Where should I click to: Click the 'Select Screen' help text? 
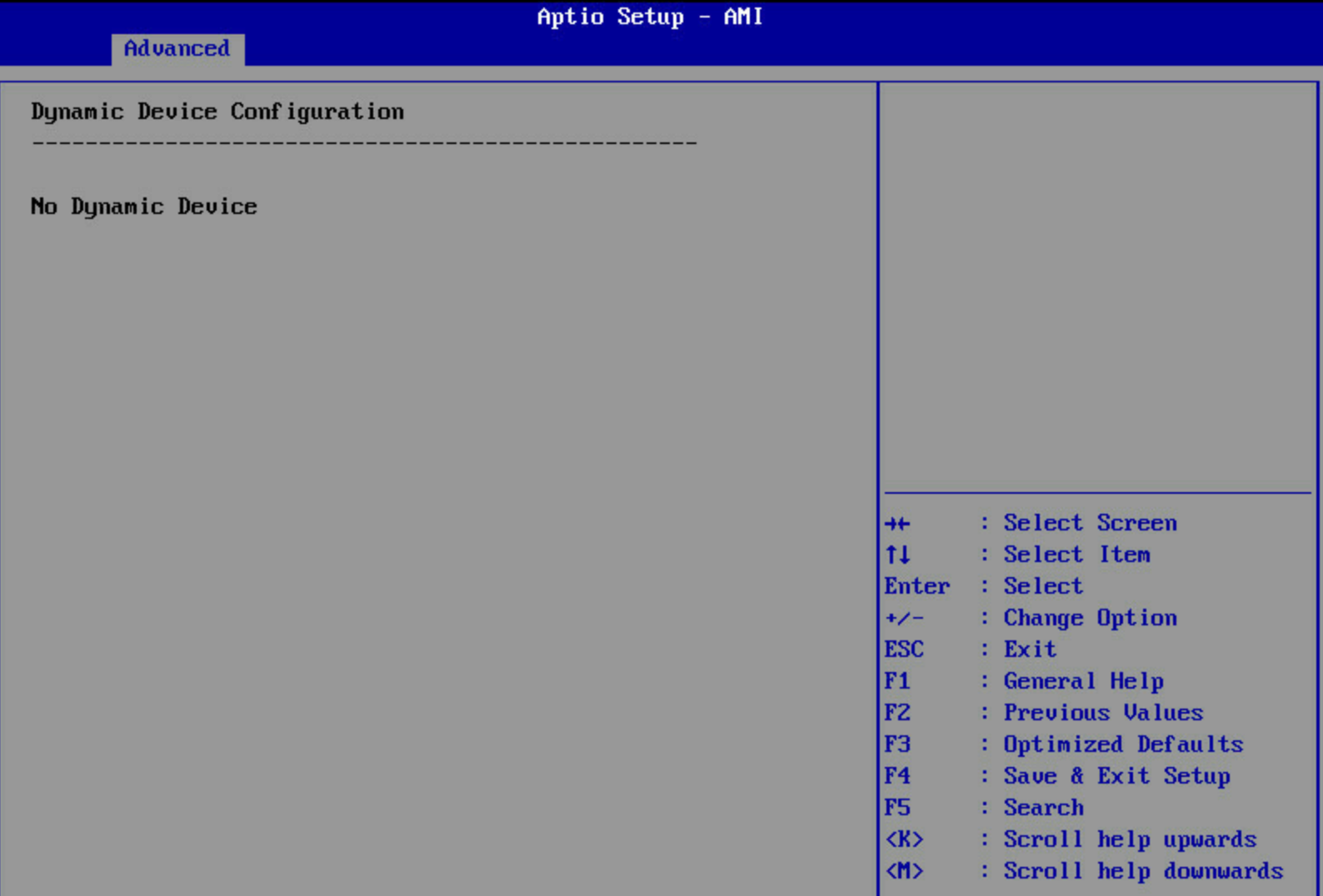(x=1090, y=523)
